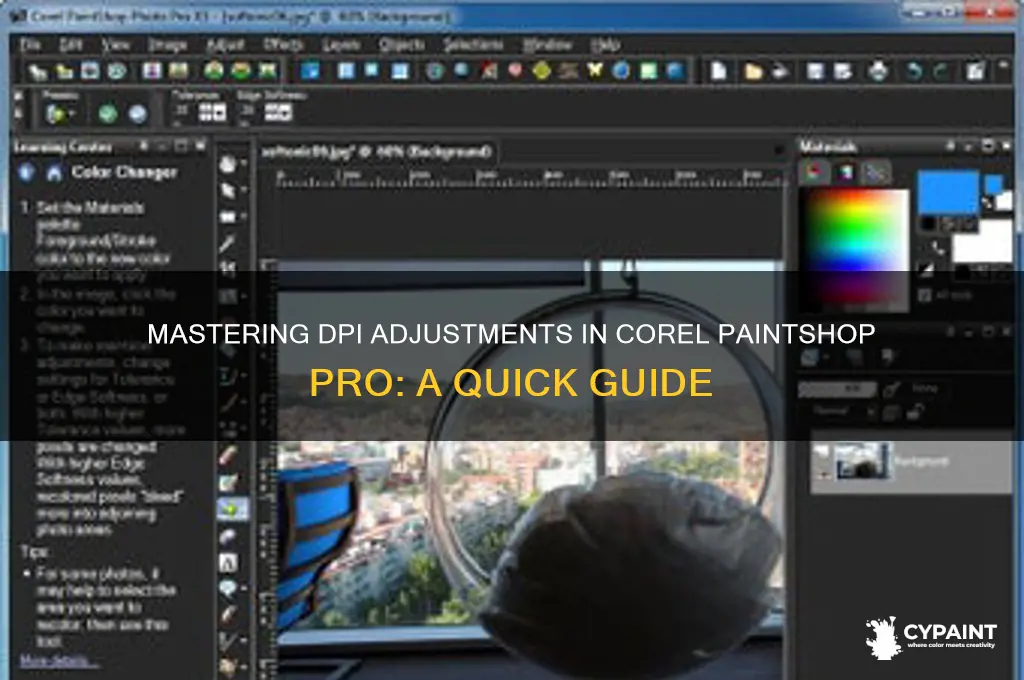Click the Undo arrow icon
Image resolution: width=1024 pixels, height=680 pixels.
point(914,71)
